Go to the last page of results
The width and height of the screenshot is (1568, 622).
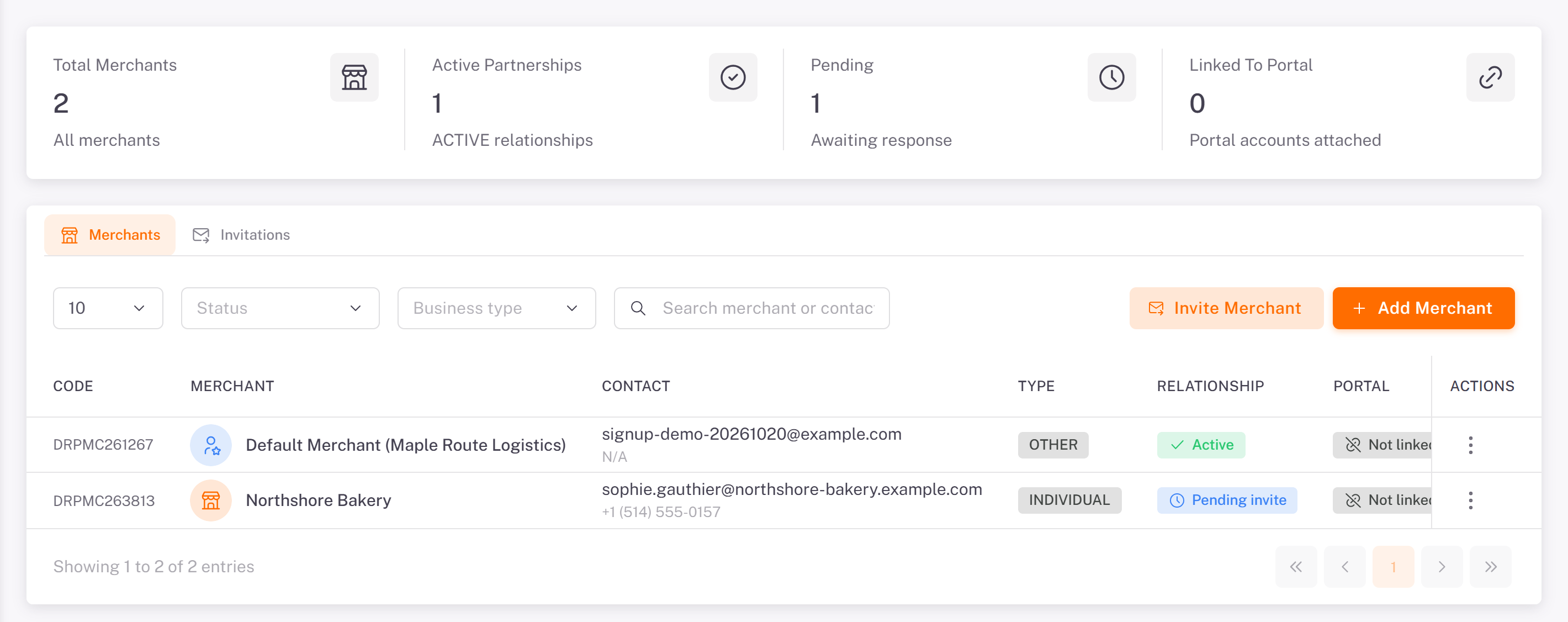1490,567
